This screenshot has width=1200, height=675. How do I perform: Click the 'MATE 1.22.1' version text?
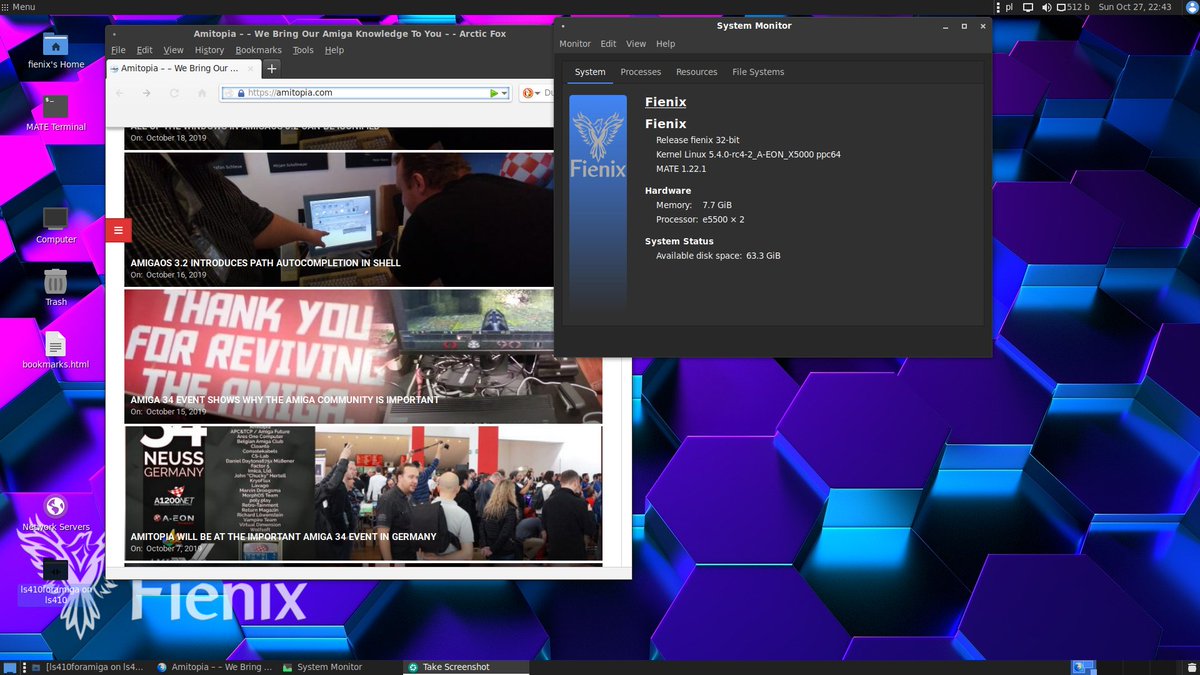click(x=681, y=169)
